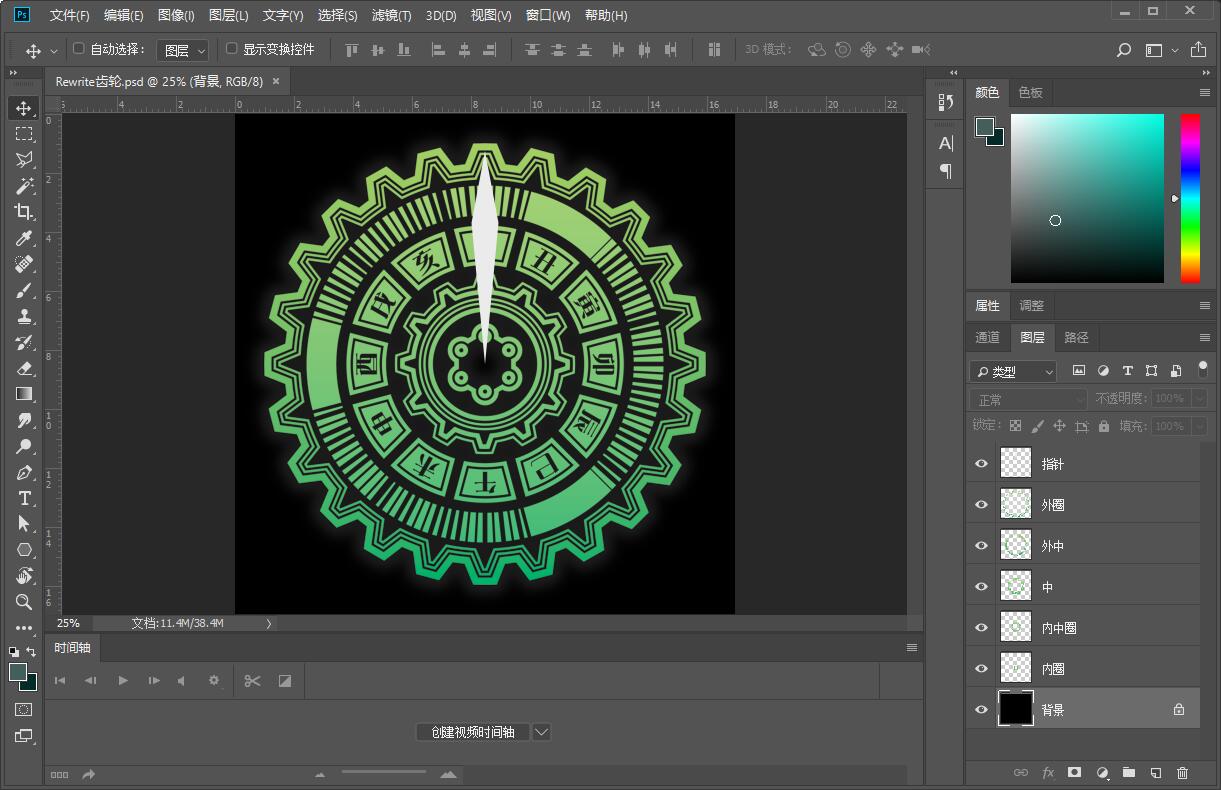Open the 图像(I) menu

pyautogui.click(x=176, y=15)
